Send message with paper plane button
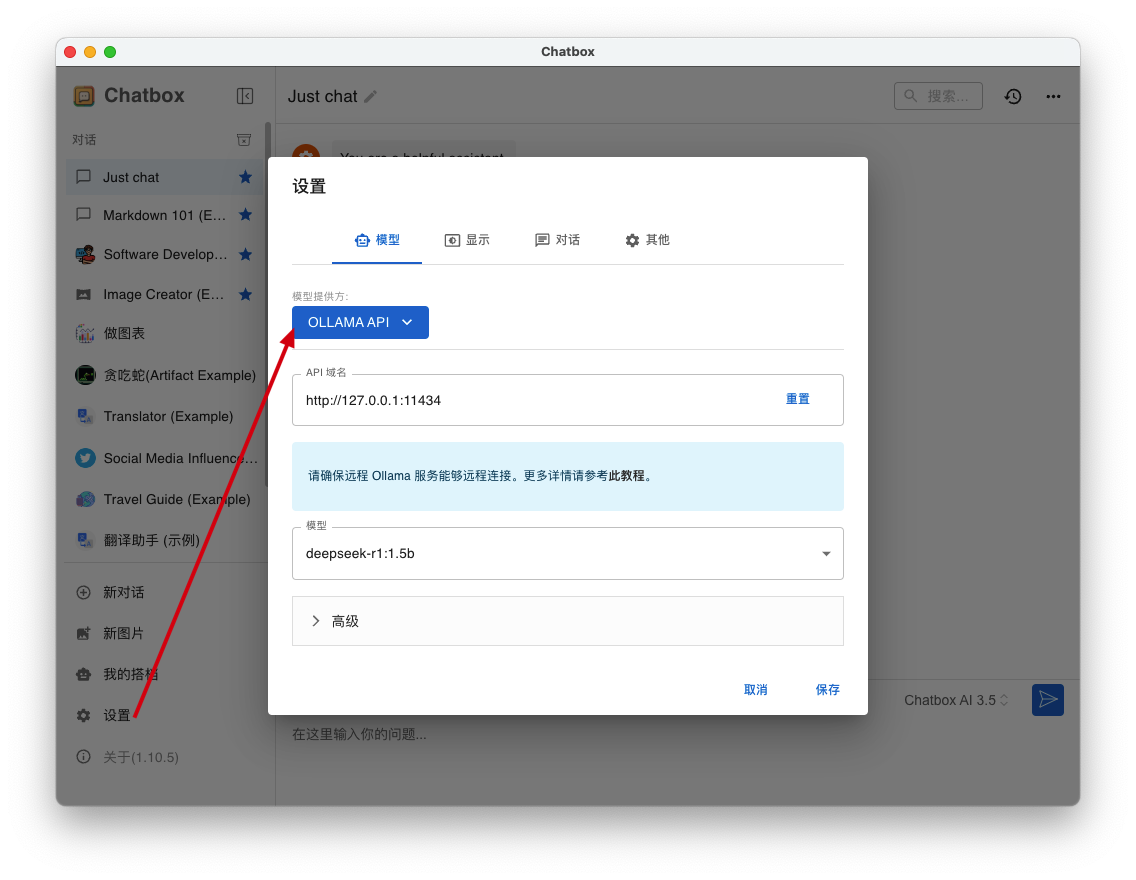The height and width of the screenshot is (880, 1136). [x=1048, y=700]
